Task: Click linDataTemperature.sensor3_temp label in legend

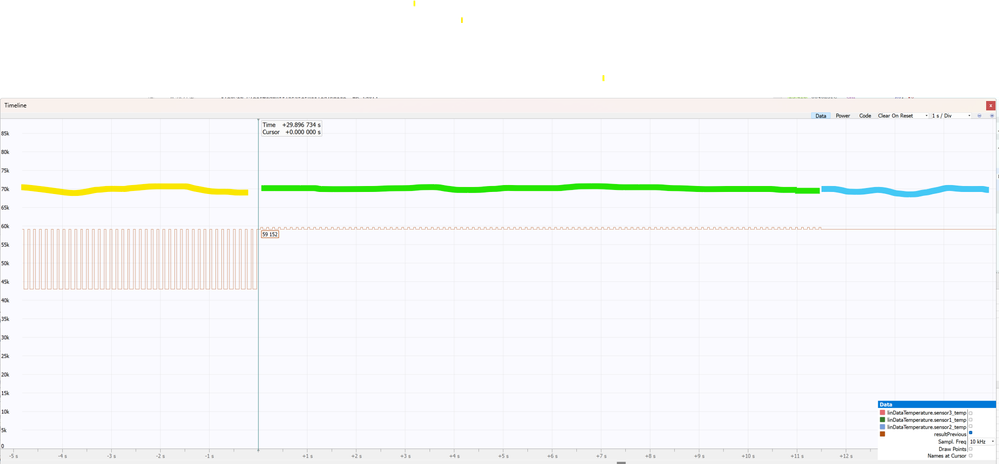Action: pos(926,413)
